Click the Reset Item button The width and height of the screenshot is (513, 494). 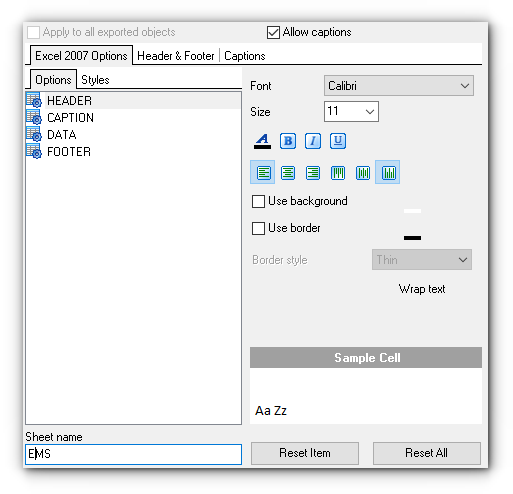click(305, 453)
